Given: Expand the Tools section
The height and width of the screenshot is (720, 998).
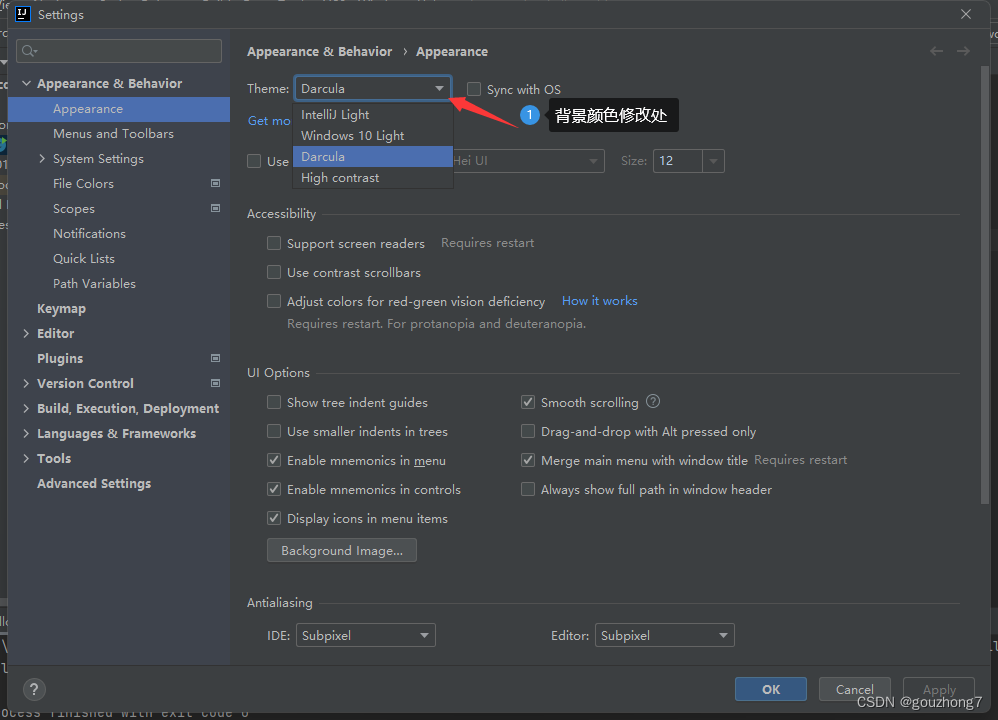Looking at the screenshot, I should click(26, 458).
